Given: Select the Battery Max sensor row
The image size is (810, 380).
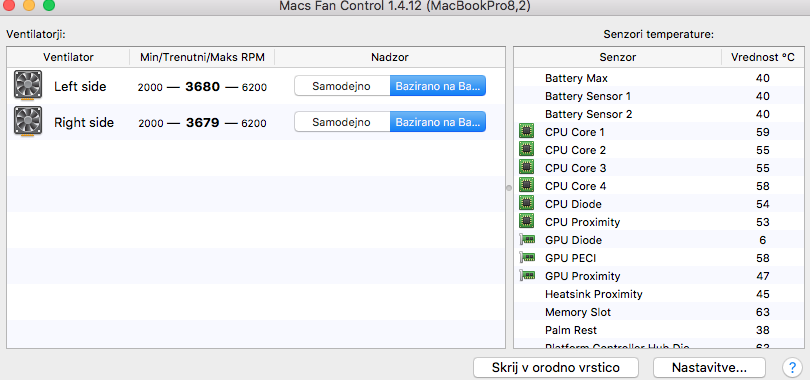Looking at the screenshot, I should pos(659,78).
